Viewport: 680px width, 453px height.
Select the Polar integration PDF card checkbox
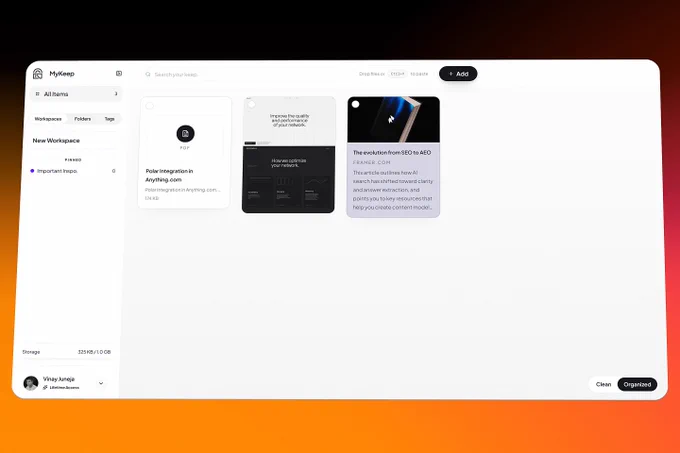click(150, 106)
